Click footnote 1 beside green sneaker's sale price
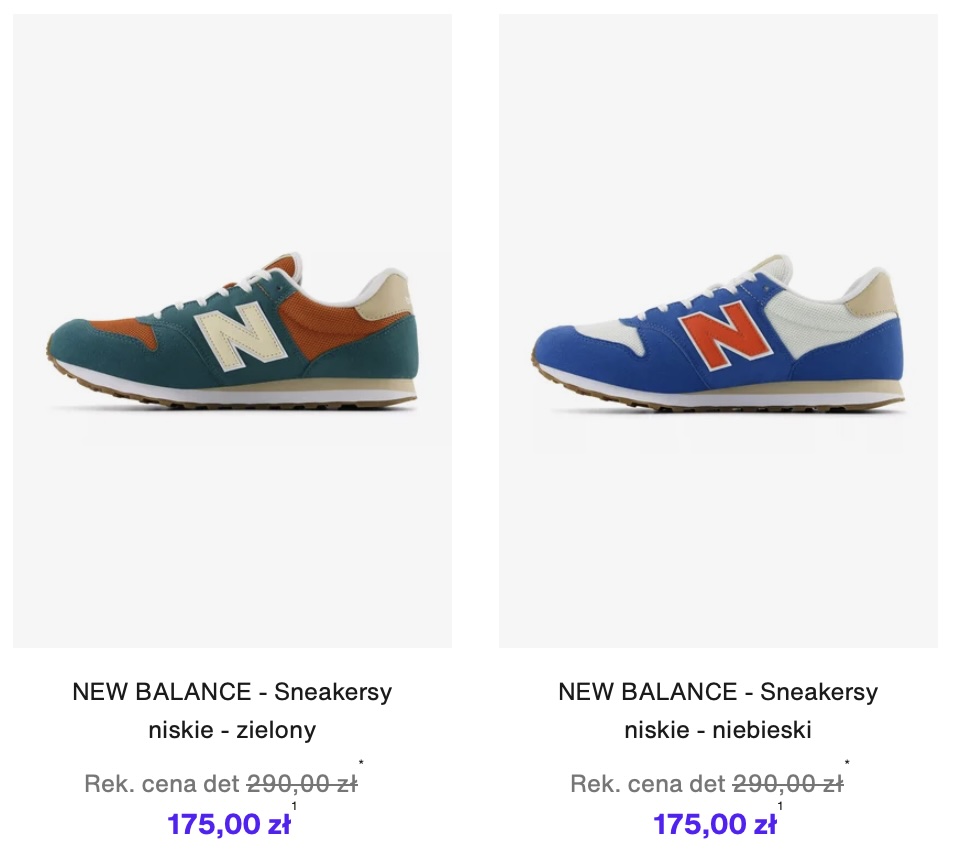Screen dimensions: 956x856 (x=295, y=806)
